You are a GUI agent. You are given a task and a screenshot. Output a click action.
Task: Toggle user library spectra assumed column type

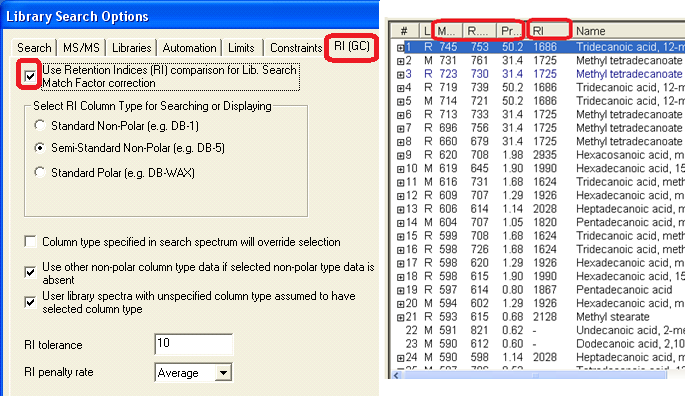pos(30,302)
